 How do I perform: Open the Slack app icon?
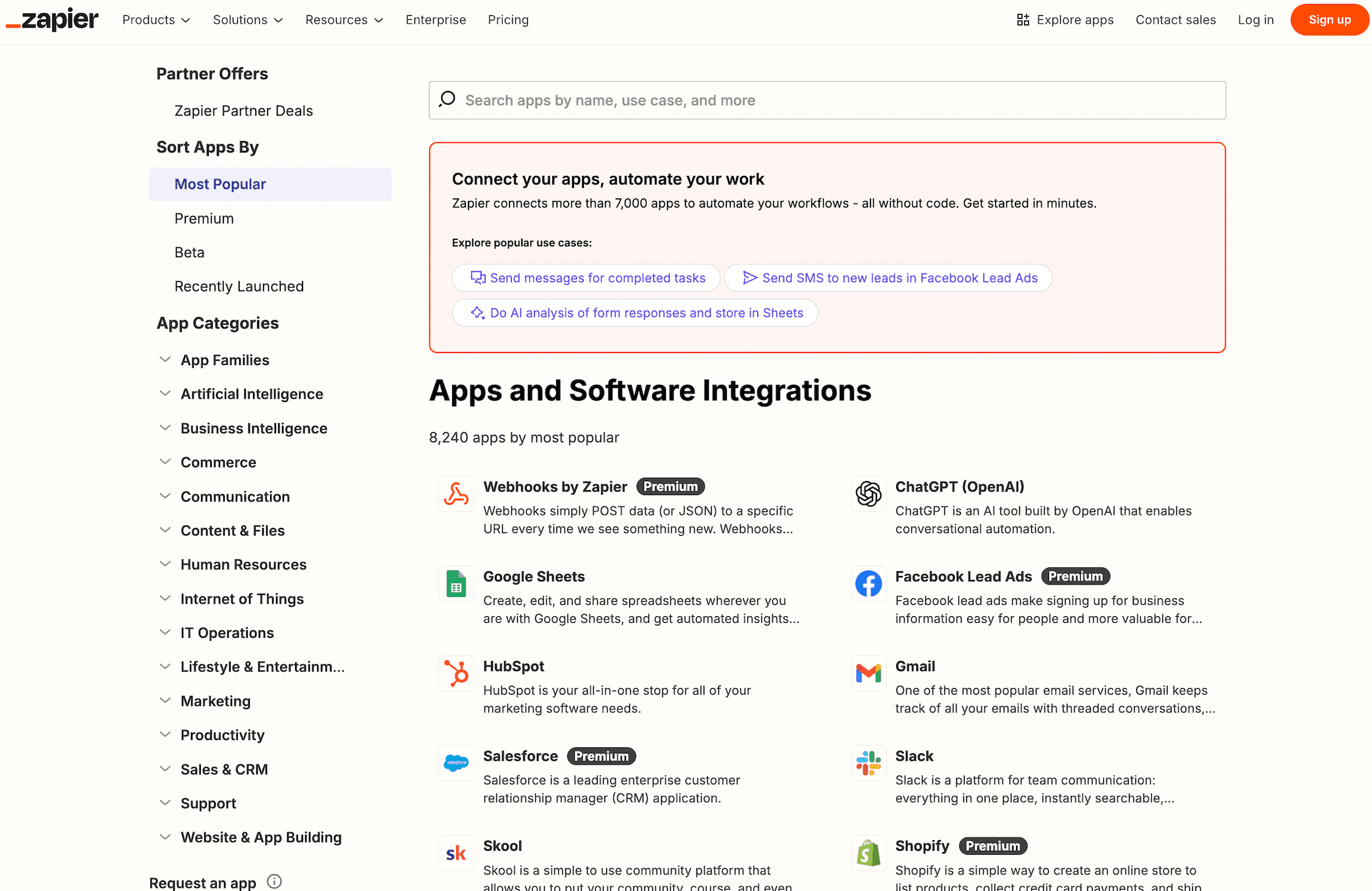tap(868, 763)
